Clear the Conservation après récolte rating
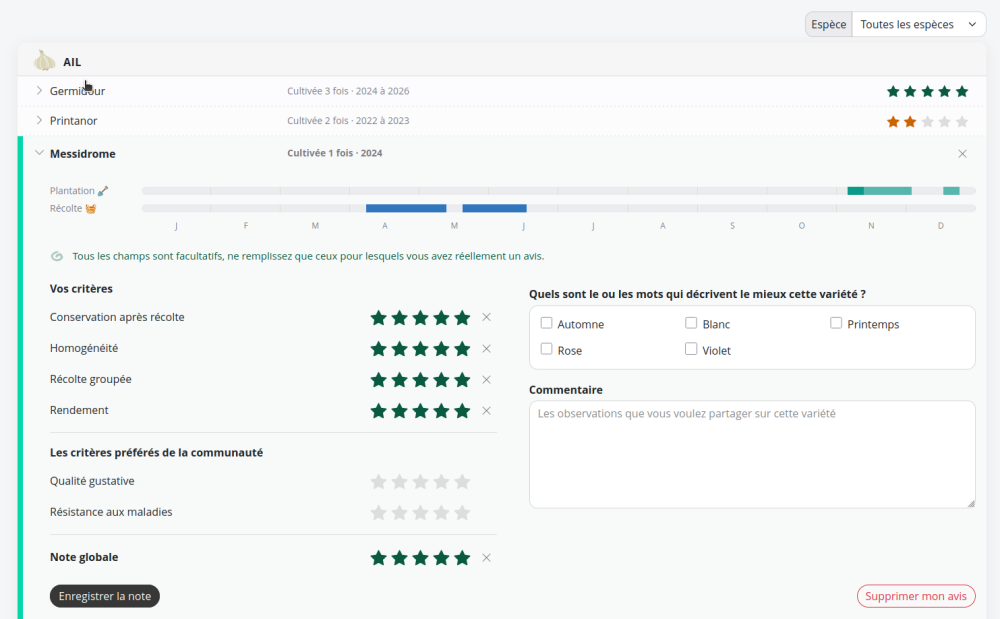This screenshot has height=619, width=1000. (487, 317)
